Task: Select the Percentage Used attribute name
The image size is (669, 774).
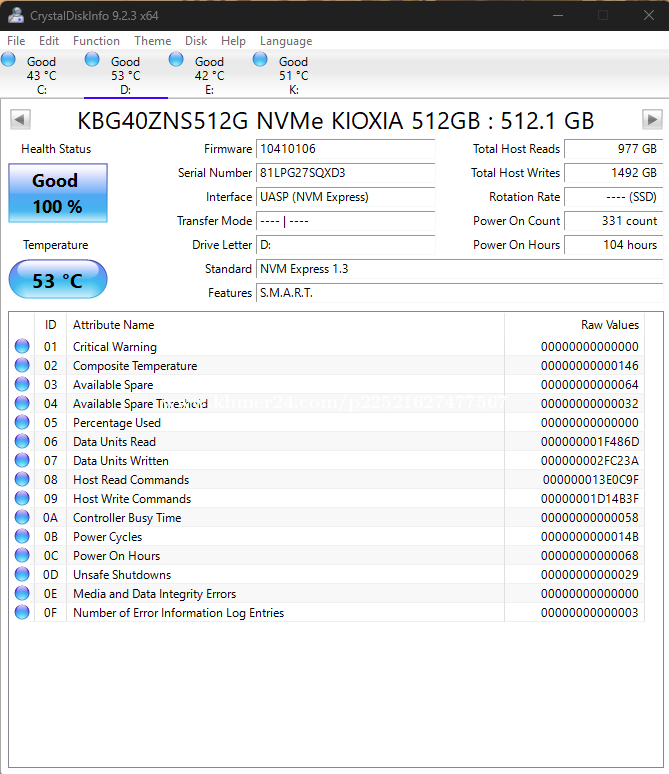Action: 117,423
